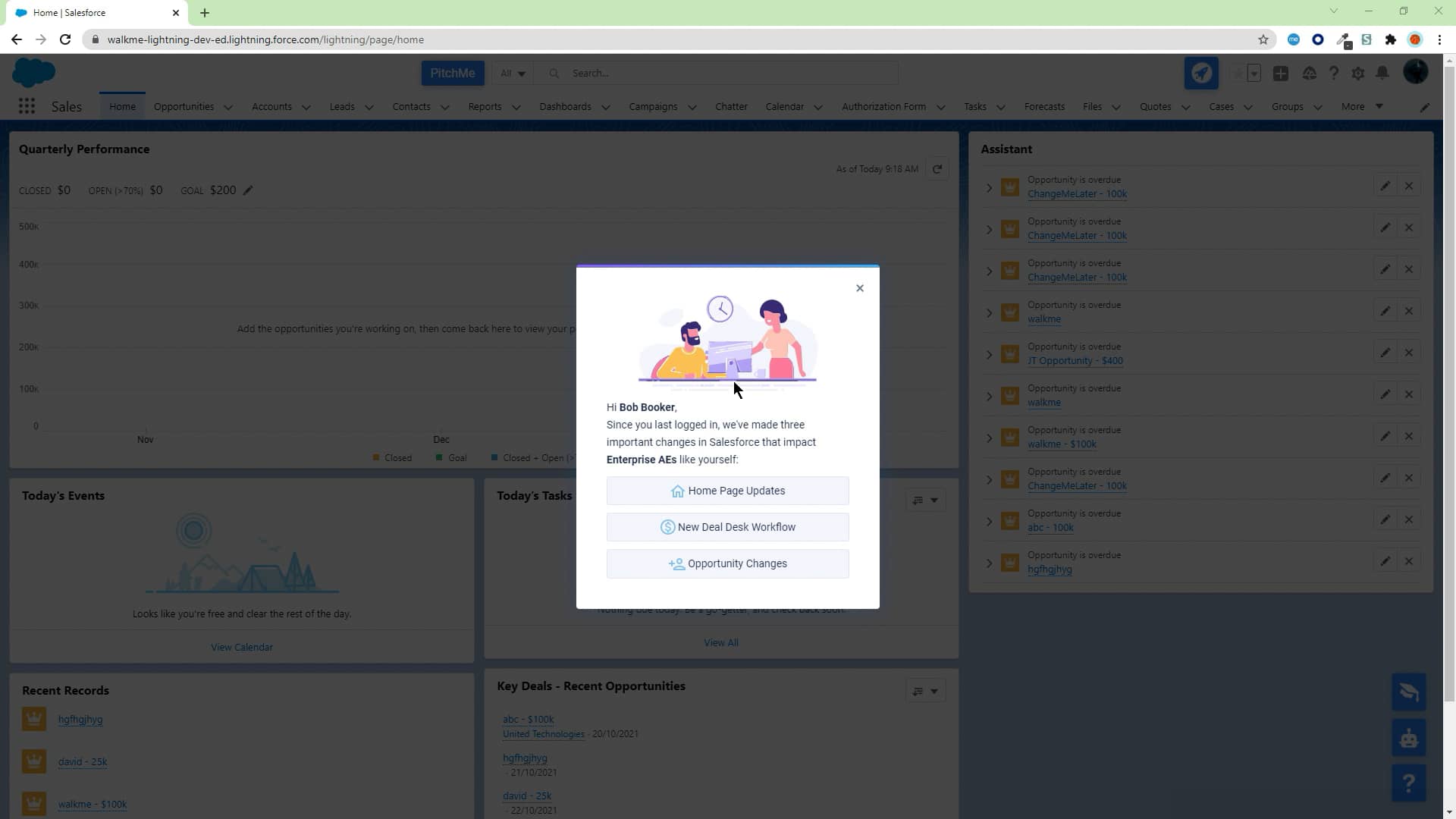Open the global actions plus icon
Viewport: 1456px width, 819px height.
[x=1281, y=73]
